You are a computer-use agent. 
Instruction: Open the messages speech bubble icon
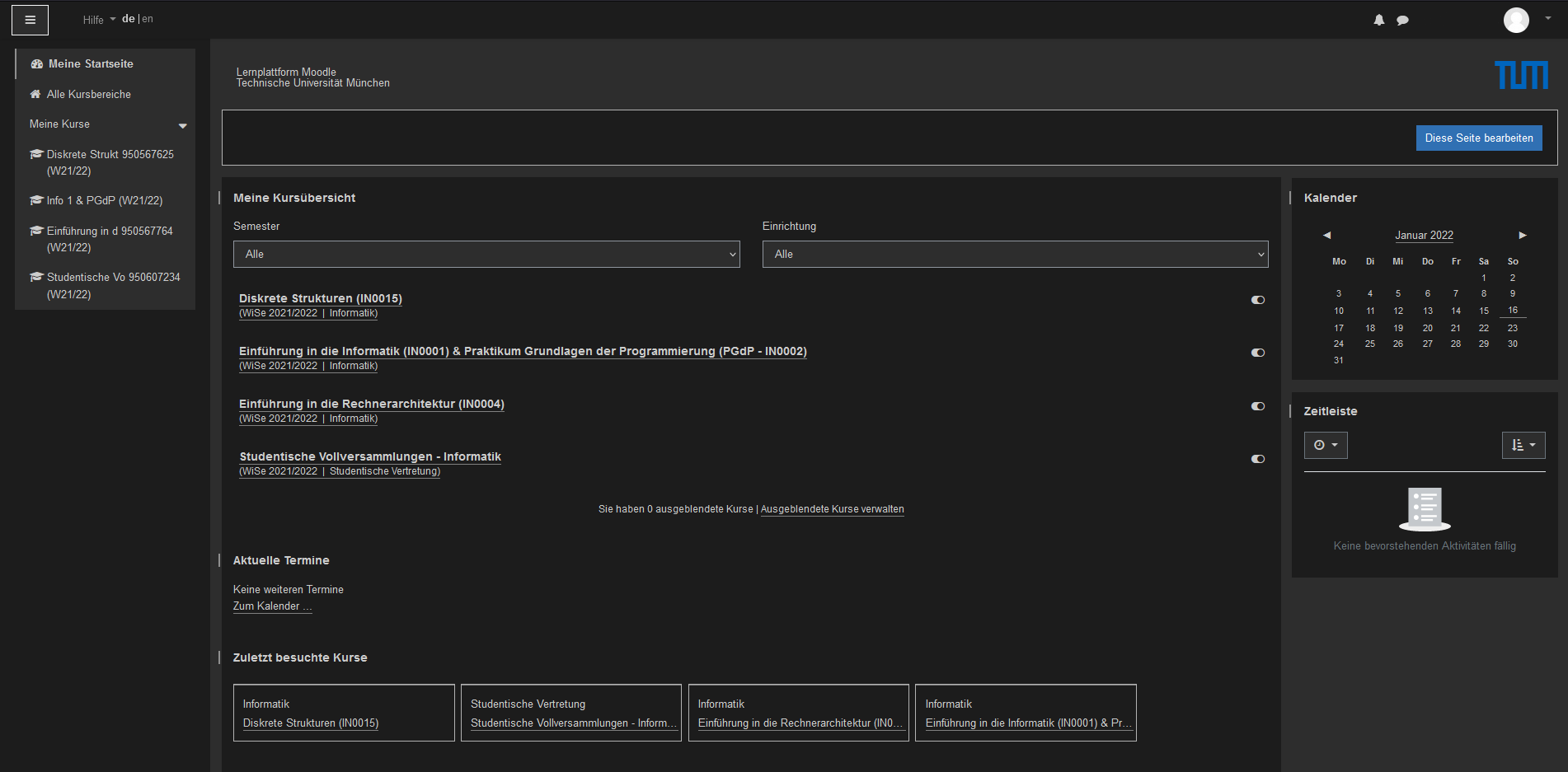(1402, 20)
